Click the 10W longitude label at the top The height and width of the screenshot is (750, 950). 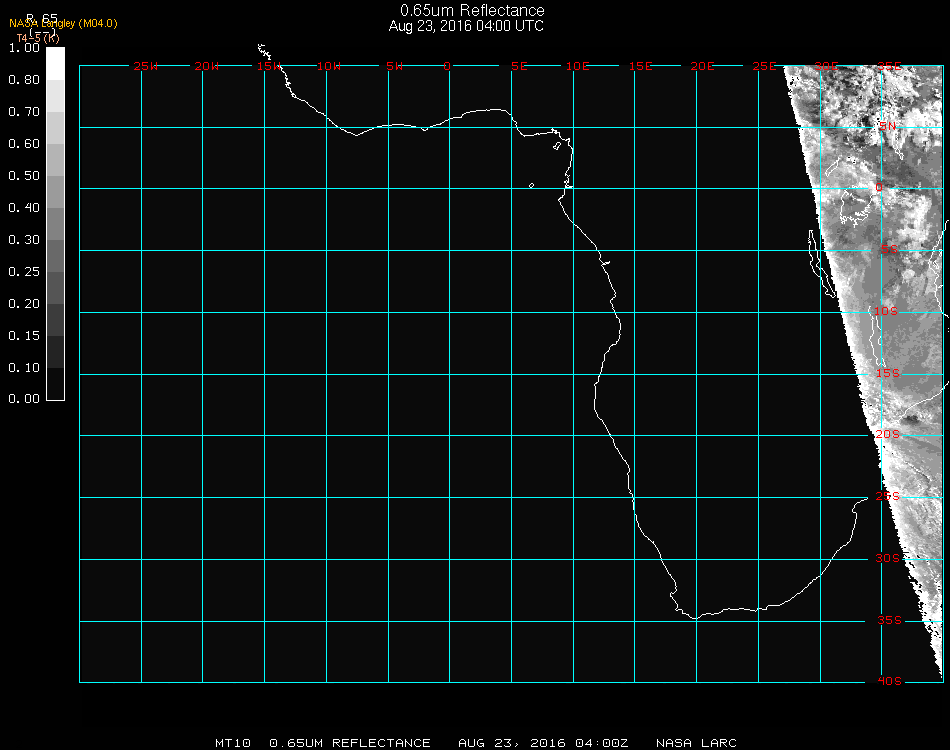click(x=329, y=66)
